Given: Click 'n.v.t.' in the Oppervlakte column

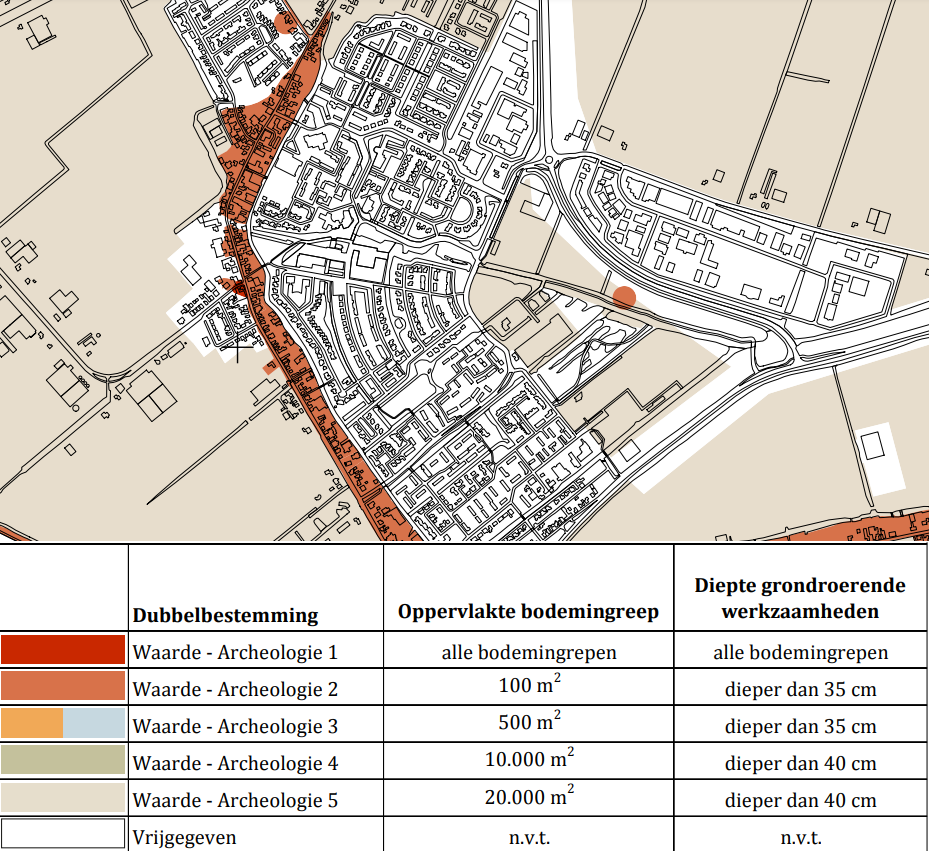Looking at the screenshot, I should pos(529,837).
